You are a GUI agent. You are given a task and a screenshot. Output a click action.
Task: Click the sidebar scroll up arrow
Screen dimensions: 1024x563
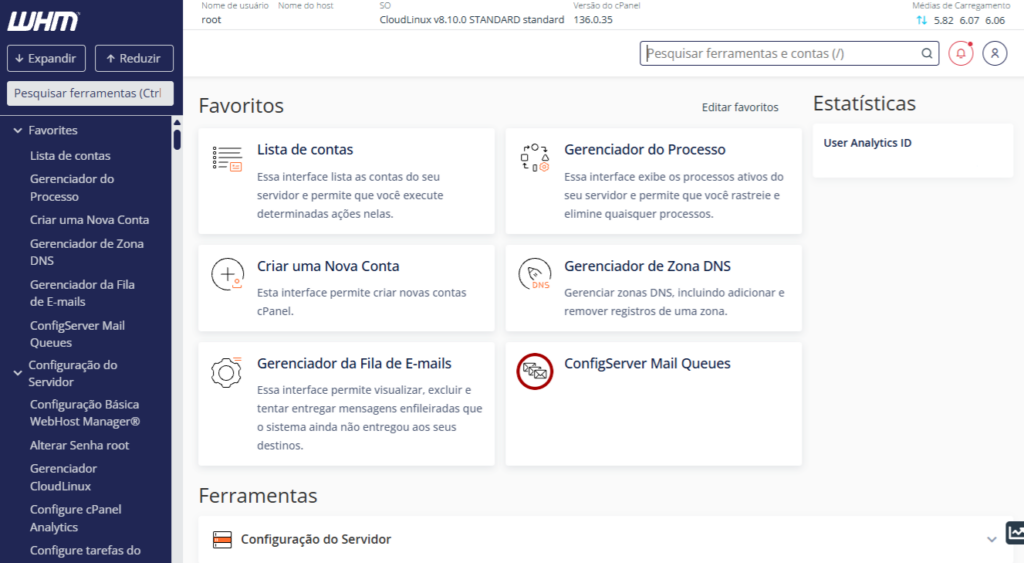(177, 122)
